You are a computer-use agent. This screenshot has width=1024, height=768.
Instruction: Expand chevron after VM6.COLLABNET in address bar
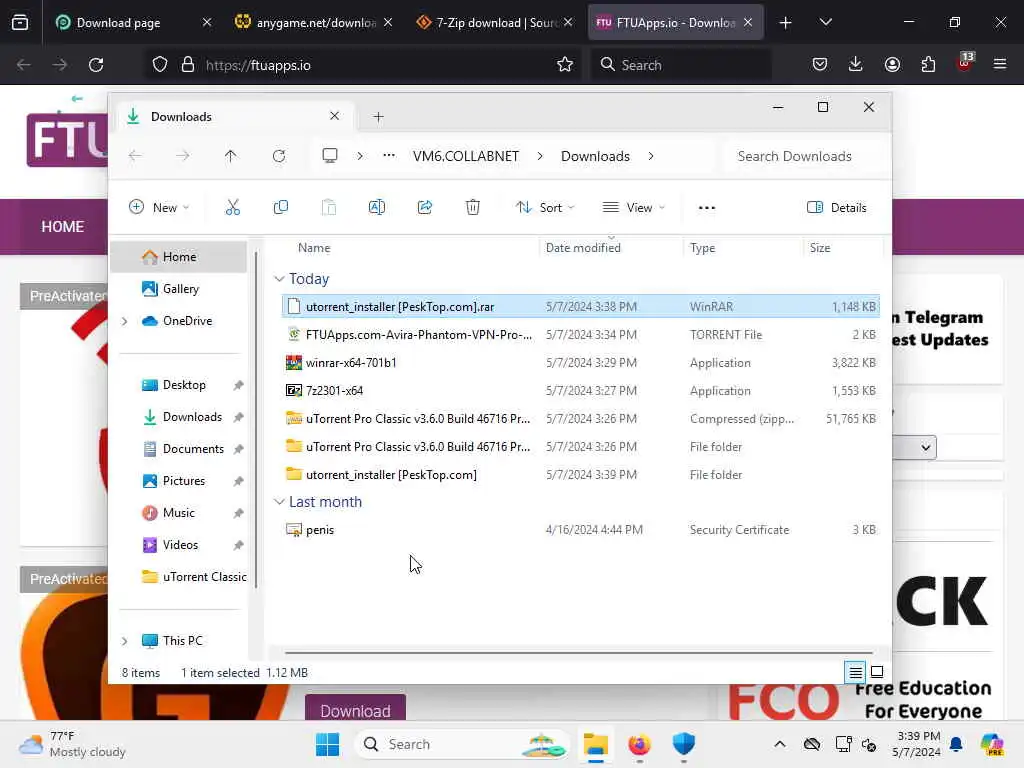pyautogui.click(x=540, y=156)
